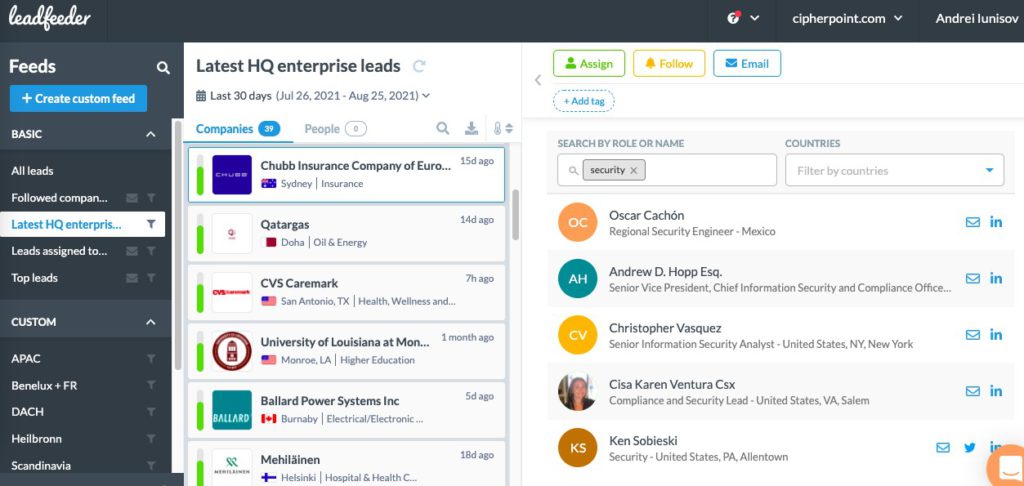Screen dimensions: 1024x486
Task: Open the help notifications icon
Action: click(733, 18)
